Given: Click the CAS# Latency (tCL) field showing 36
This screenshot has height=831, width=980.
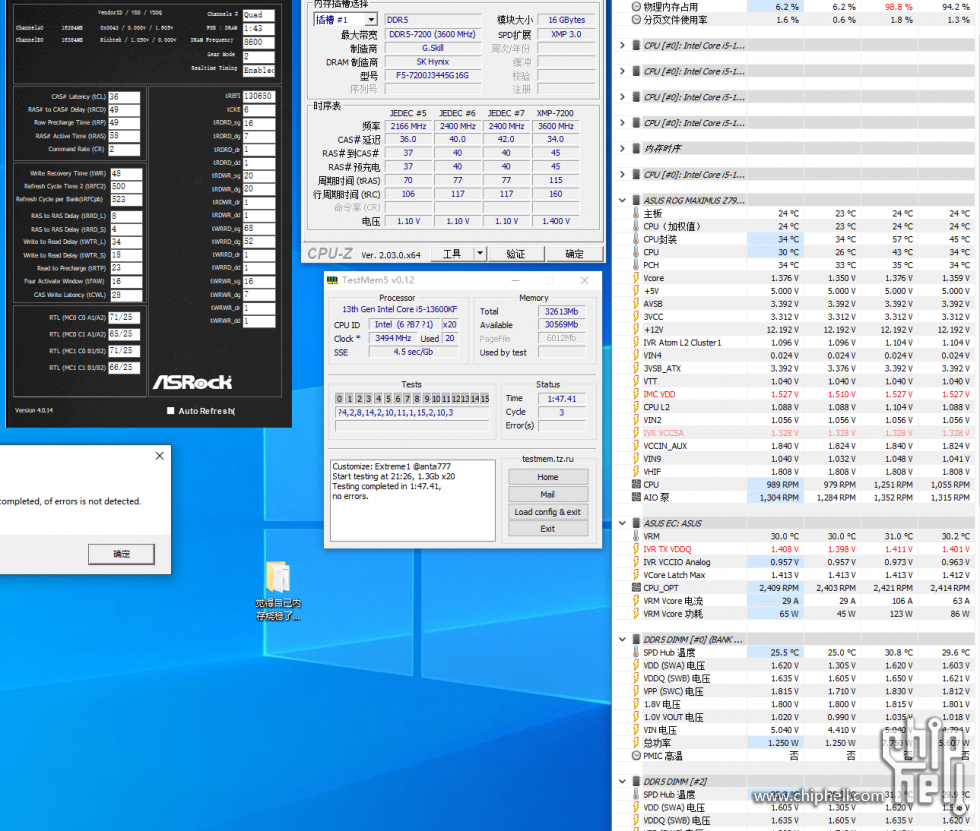Looking at the screenshot, I should [124, 97].
